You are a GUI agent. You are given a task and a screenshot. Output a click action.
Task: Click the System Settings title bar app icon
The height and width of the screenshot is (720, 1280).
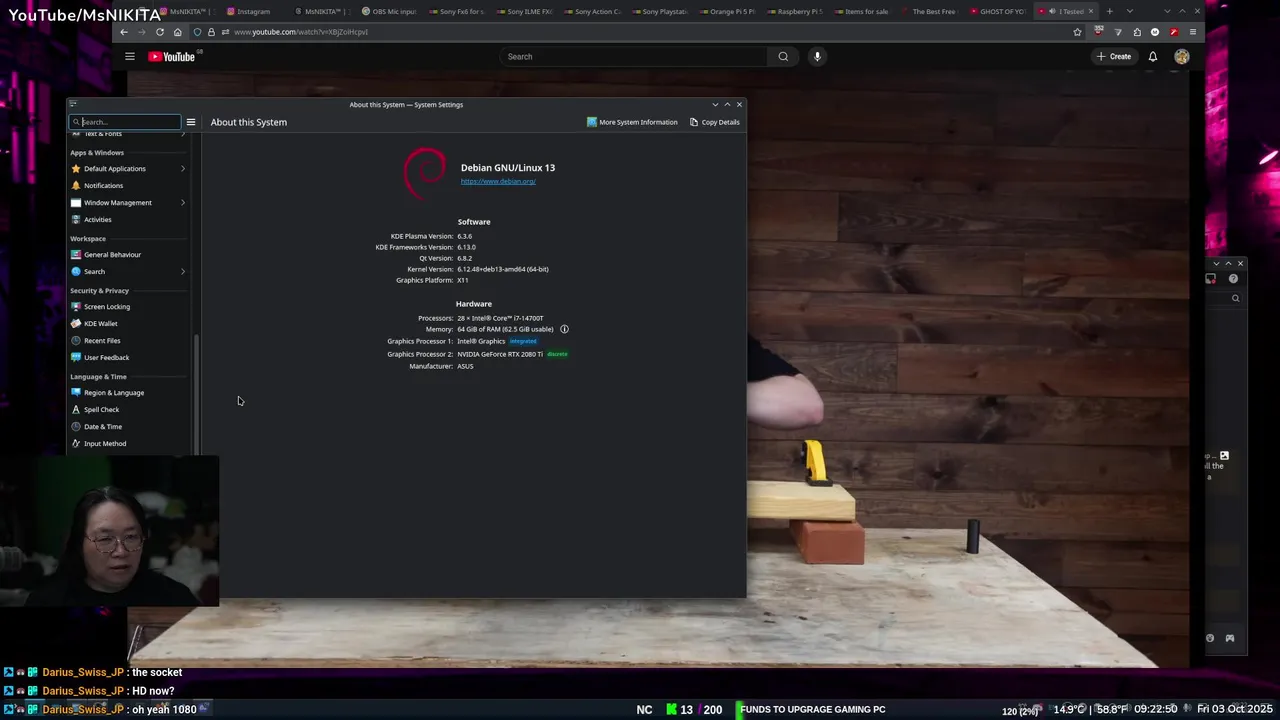[73, 104]
